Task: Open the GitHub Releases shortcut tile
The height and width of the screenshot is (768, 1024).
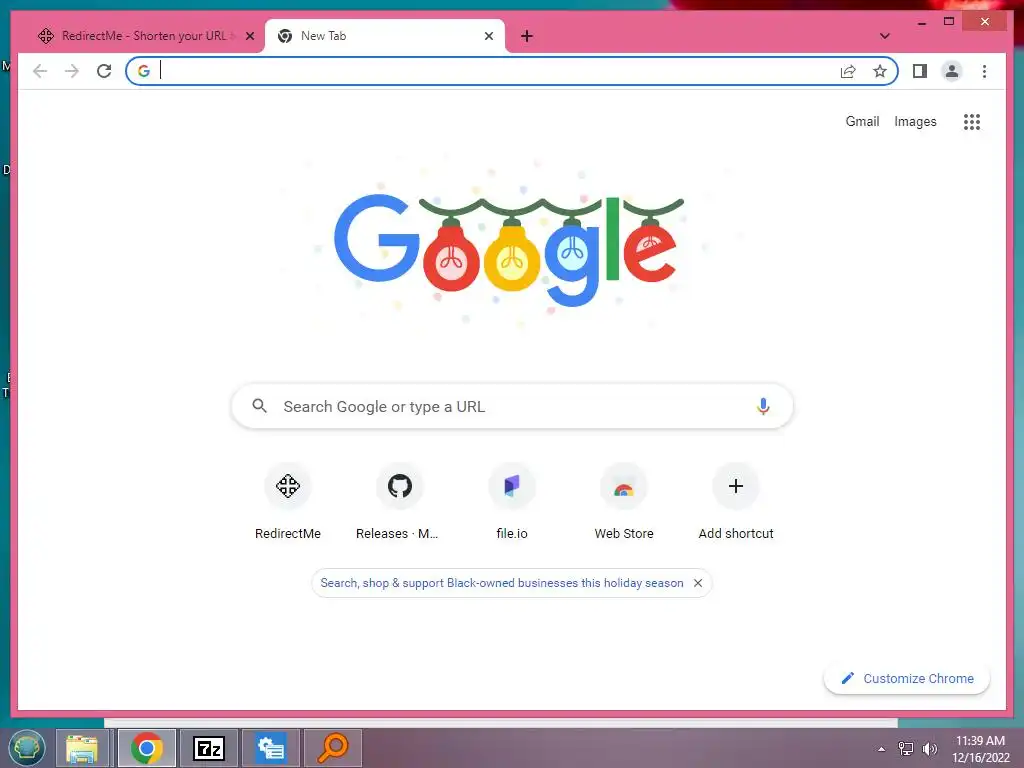Action: coord(400,501)
